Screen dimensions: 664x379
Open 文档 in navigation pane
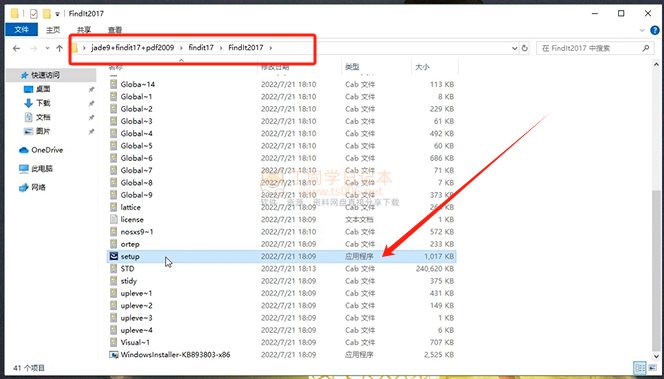43,117
